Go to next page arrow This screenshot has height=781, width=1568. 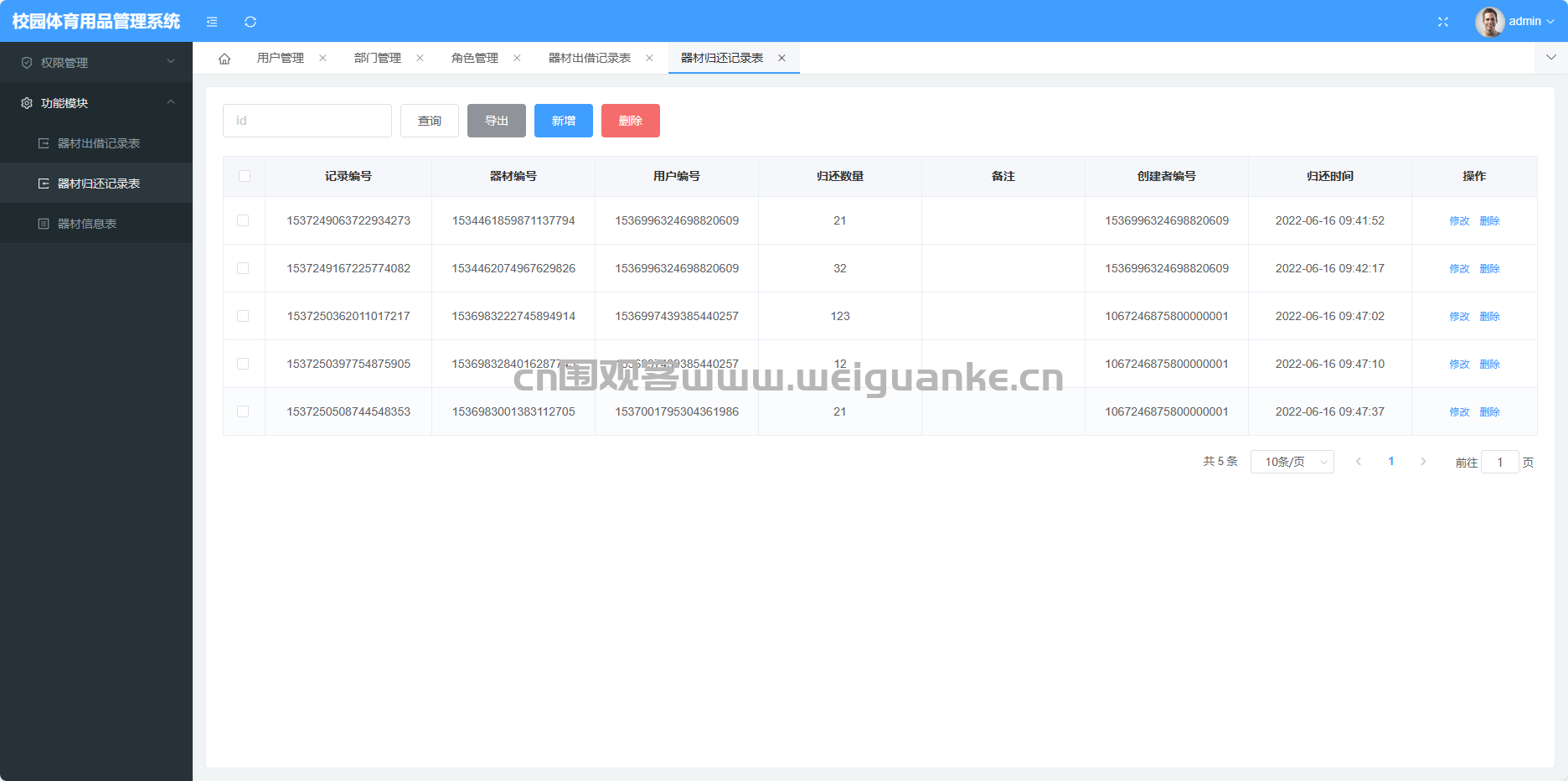(x=1423, y=462)
